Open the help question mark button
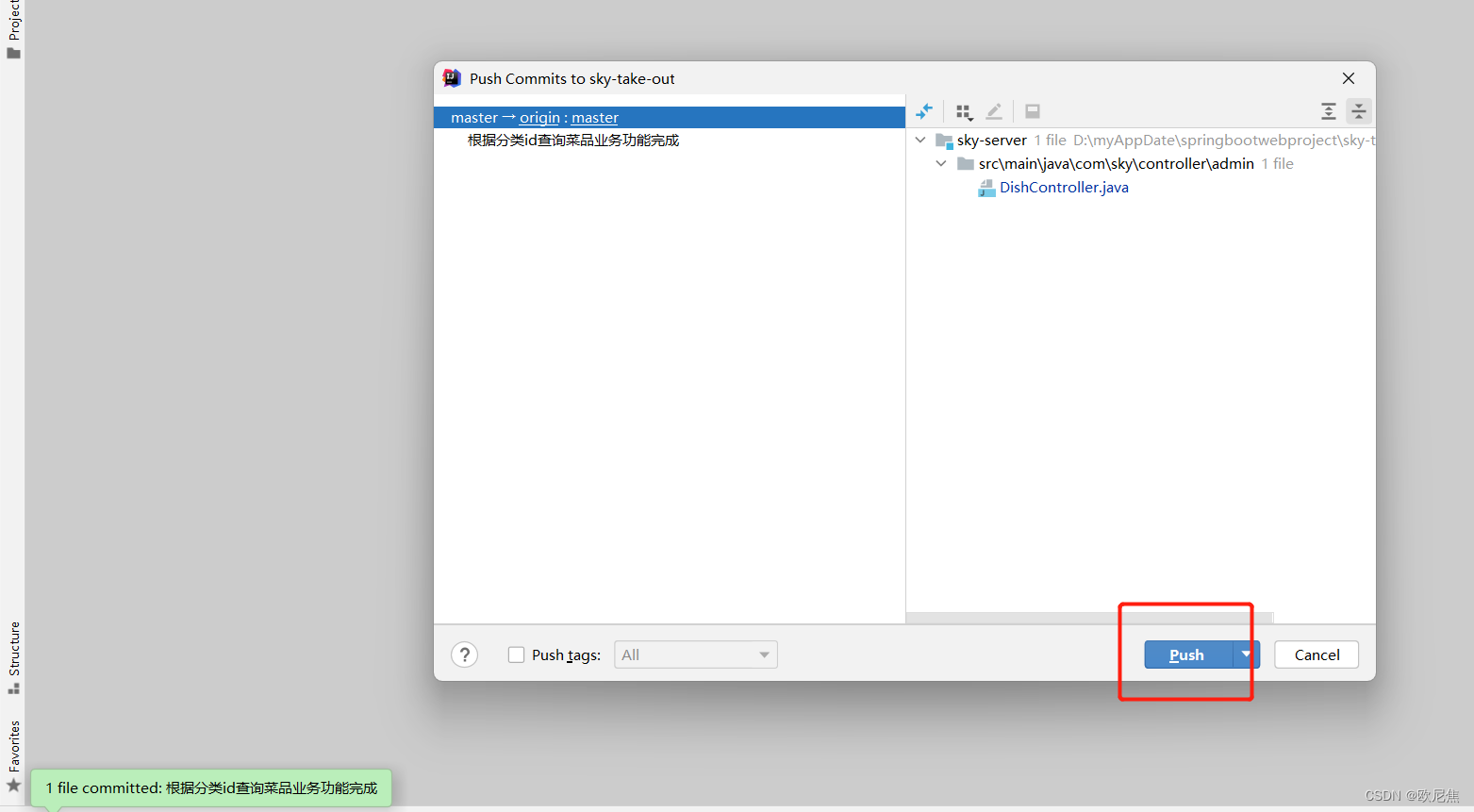This screenshot has height=812, width=1474. tap(465, 655)
